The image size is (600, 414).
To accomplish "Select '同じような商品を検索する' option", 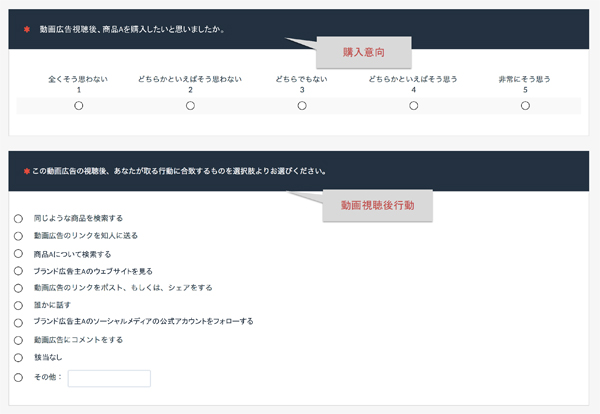I will [x=18, y=218].
